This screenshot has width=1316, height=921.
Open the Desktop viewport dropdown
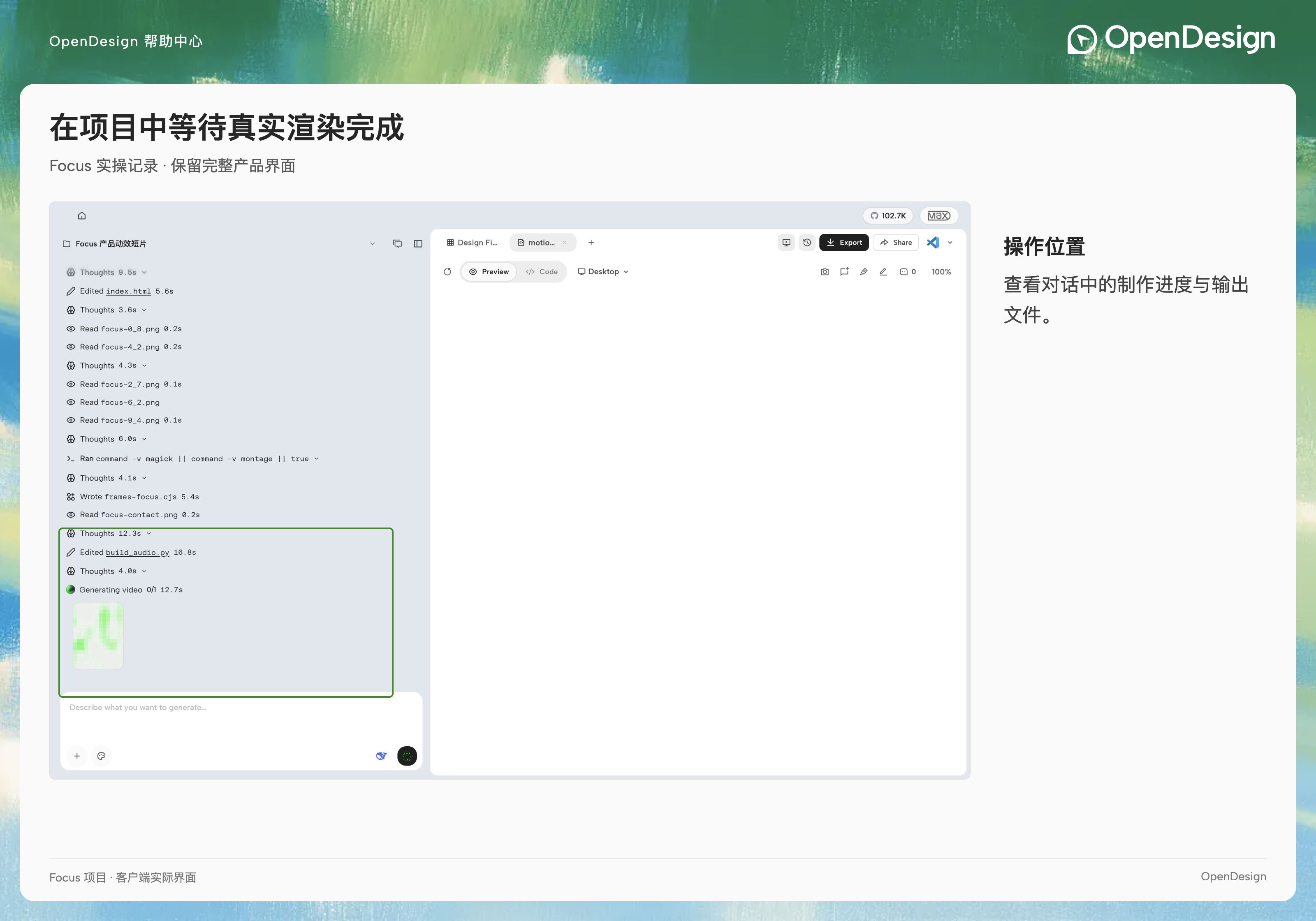click(x=603, y=272)
